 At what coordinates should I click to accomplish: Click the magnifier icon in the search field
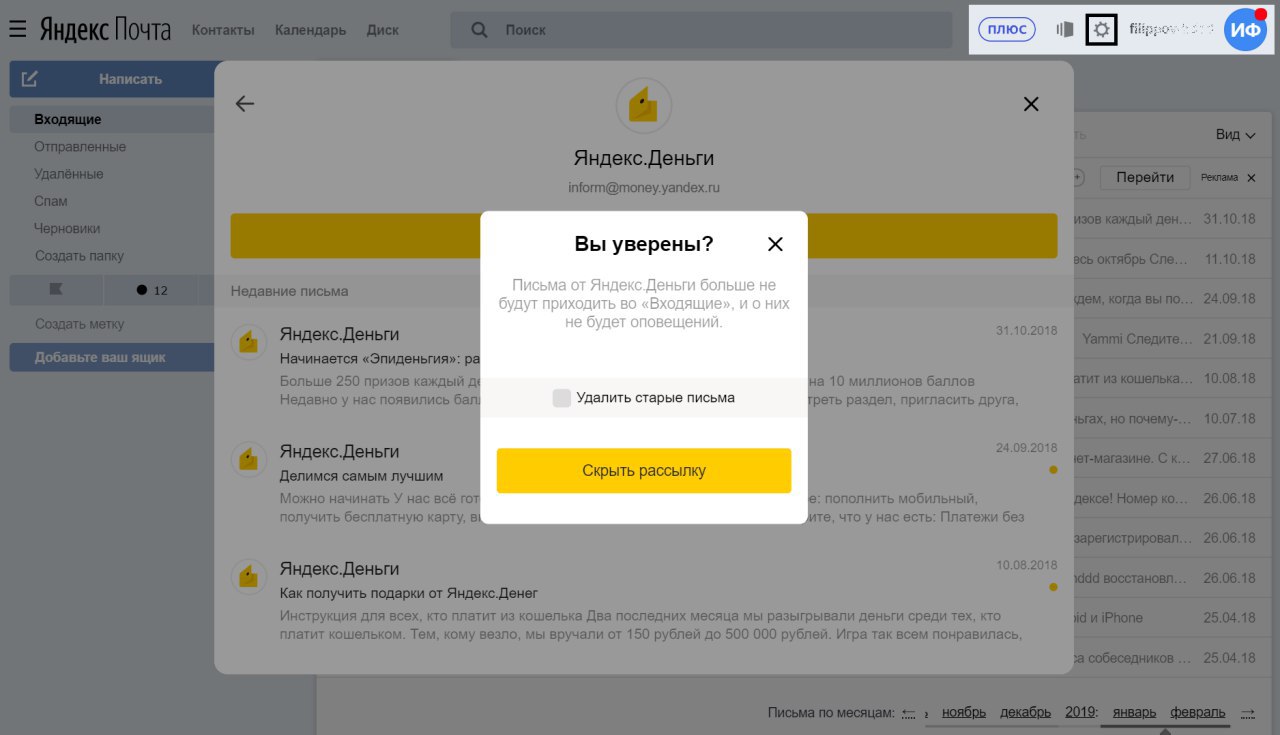click(479, 30)
